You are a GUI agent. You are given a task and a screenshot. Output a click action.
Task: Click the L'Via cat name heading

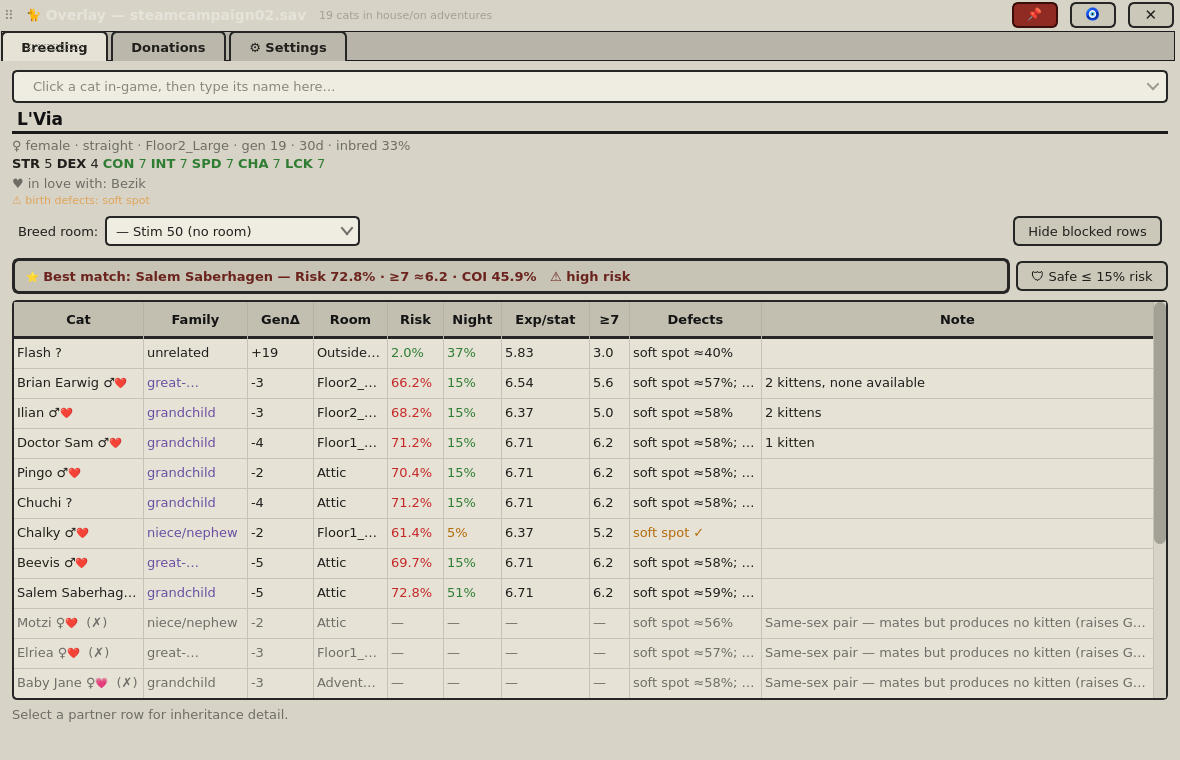(40, 119)
